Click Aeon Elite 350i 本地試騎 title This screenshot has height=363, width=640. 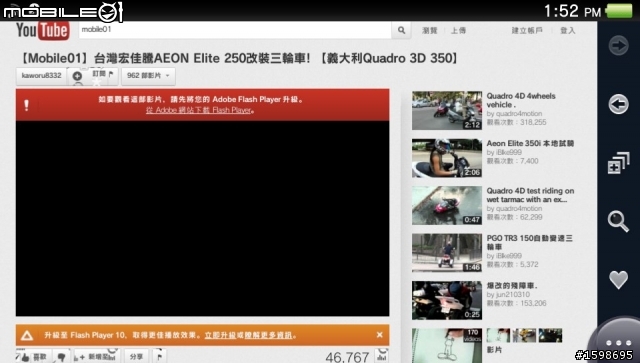(530, 143)
